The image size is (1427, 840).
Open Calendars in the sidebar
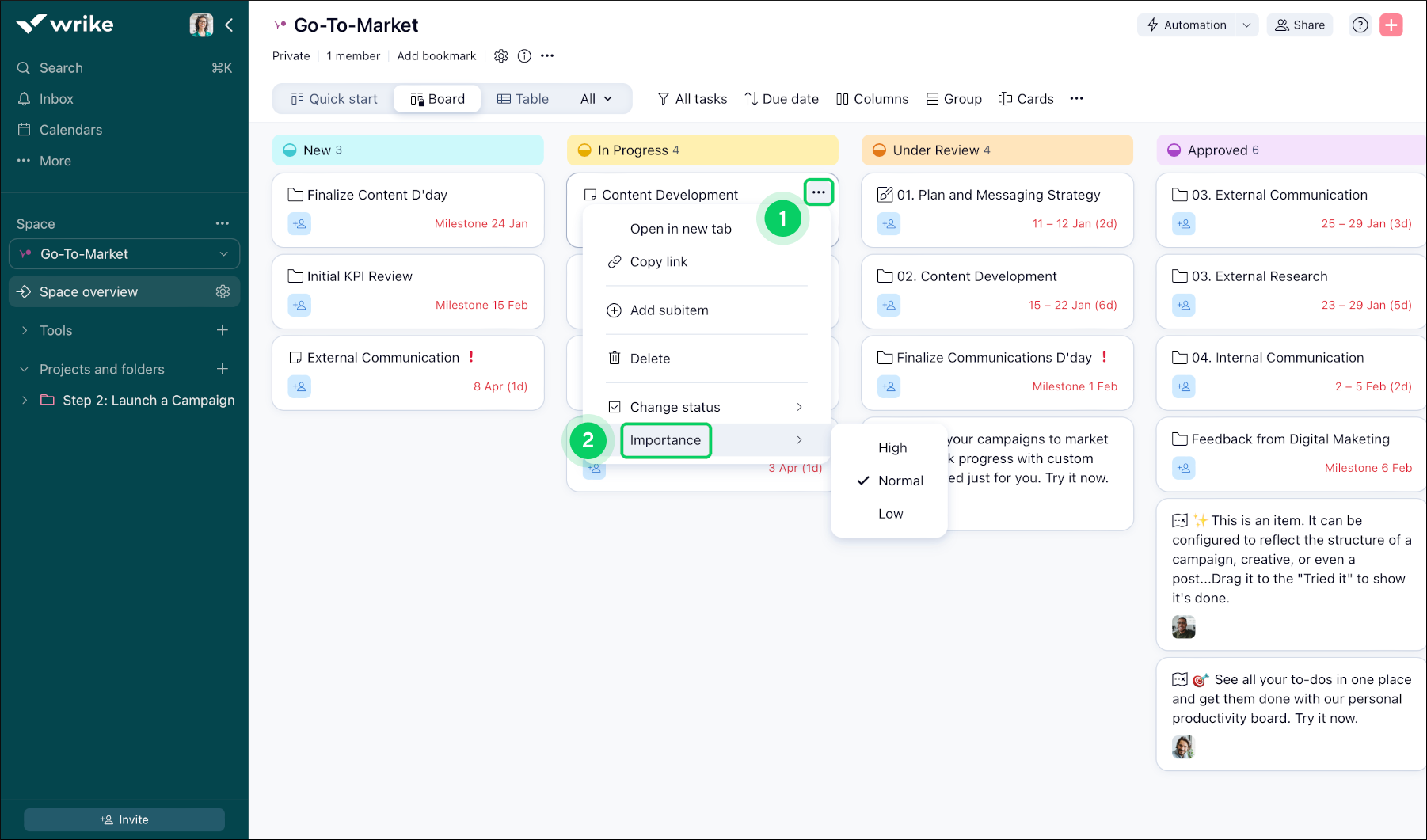(x=70, y=129)
